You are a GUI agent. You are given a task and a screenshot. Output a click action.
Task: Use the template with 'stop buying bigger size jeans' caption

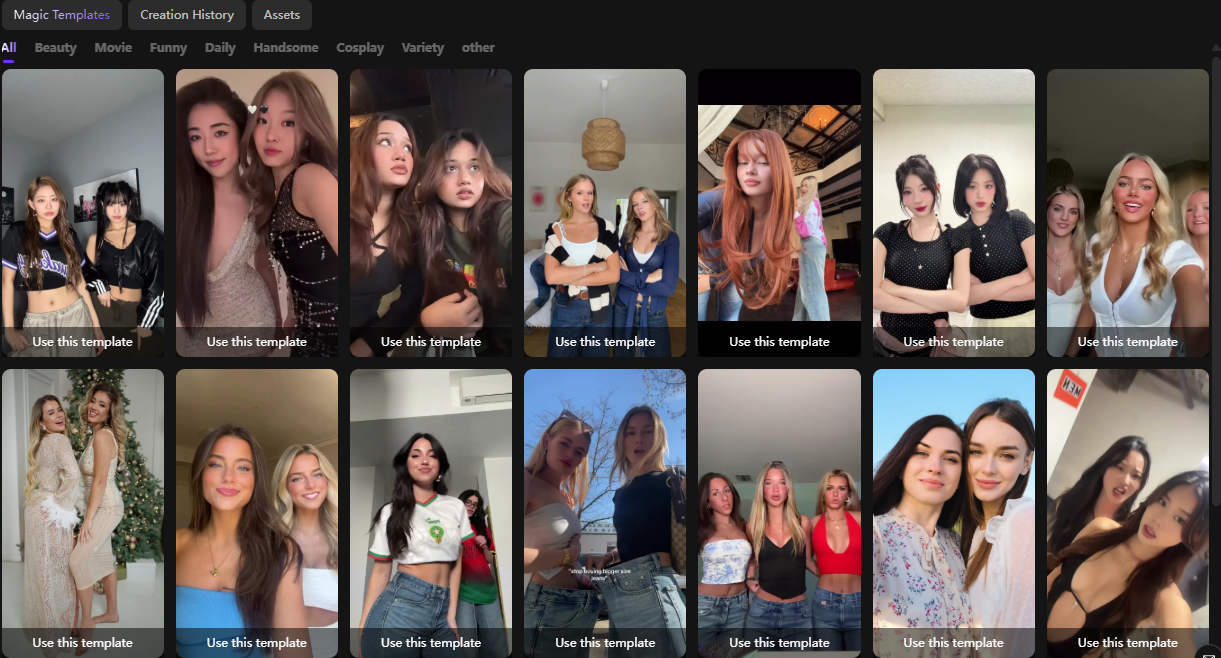(x=604, y=642)
